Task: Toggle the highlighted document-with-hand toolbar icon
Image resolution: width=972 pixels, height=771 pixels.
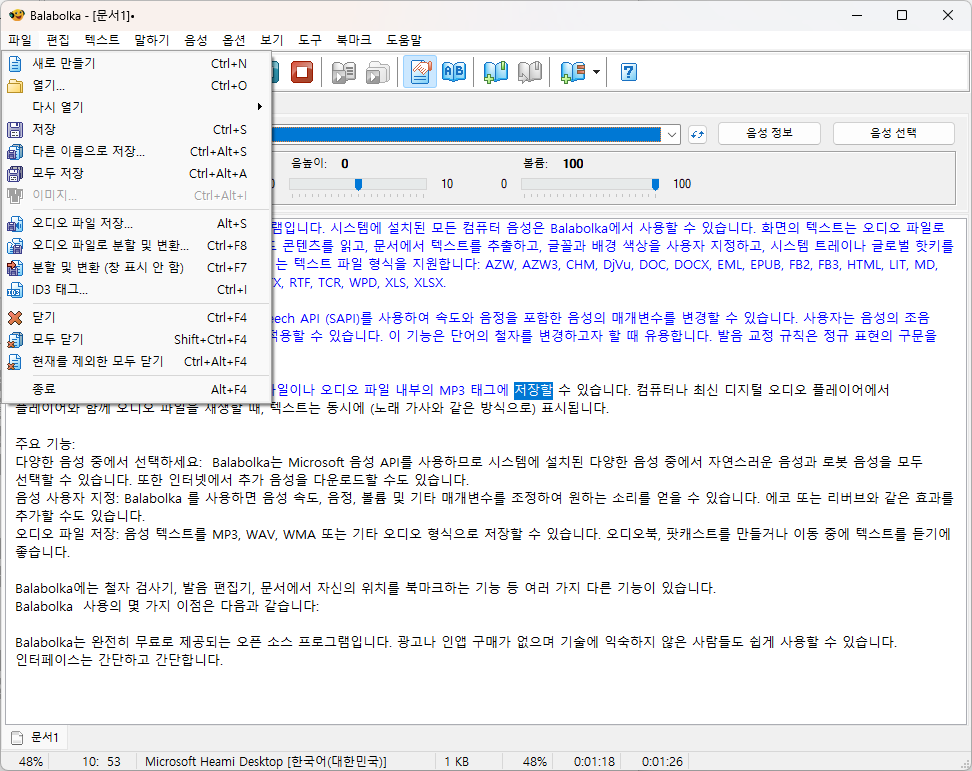Action: click(x=420, y=72)
